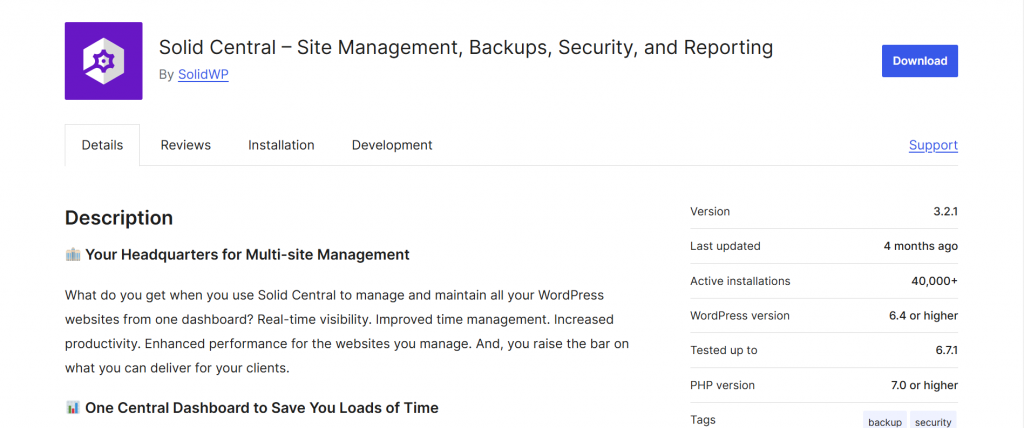Go to the Support link
1024x428 pixels.
tap(933, 145)
